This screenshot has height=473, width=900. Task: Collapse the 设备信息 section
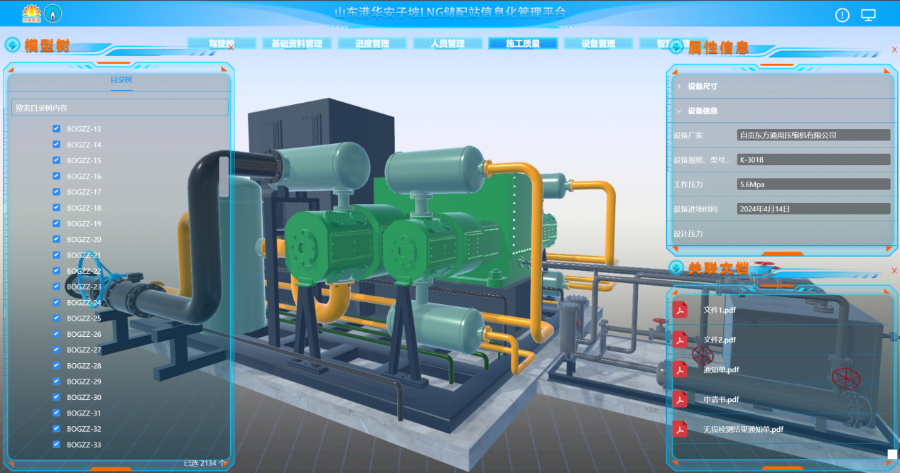click(x=678, y=111)
